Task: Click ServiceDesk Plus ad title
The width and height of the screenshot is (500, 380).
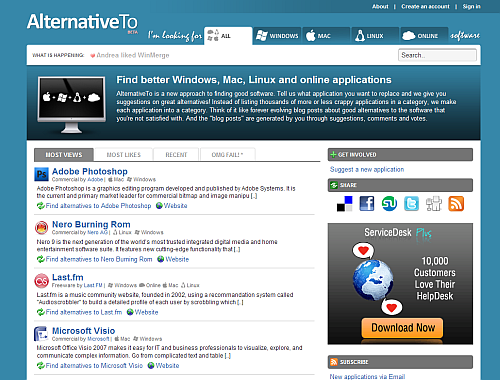Action: click(398, 233)
